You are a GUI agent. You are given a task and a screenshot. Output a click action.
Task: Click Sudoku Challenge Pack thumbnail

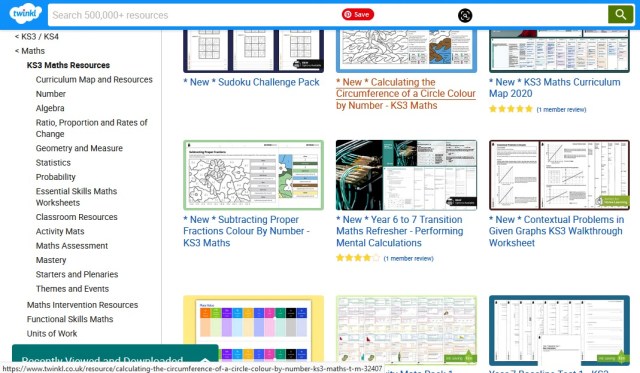[x=253, y=51]
